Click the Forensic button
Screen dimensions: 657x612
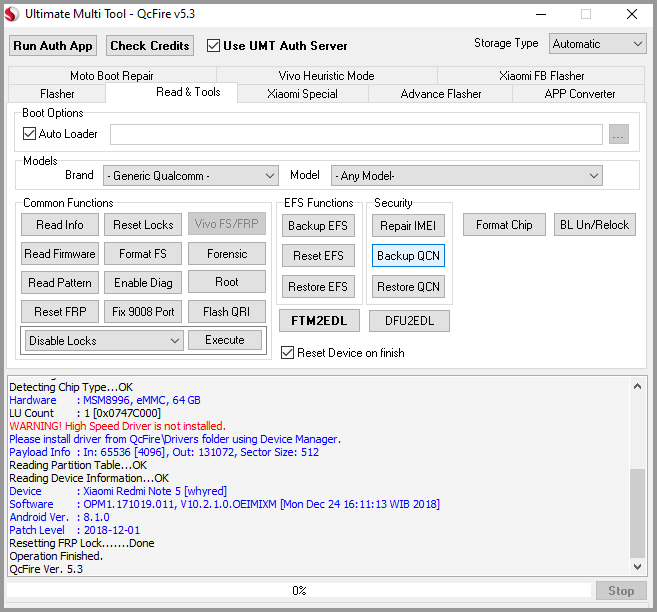(227, 254)
